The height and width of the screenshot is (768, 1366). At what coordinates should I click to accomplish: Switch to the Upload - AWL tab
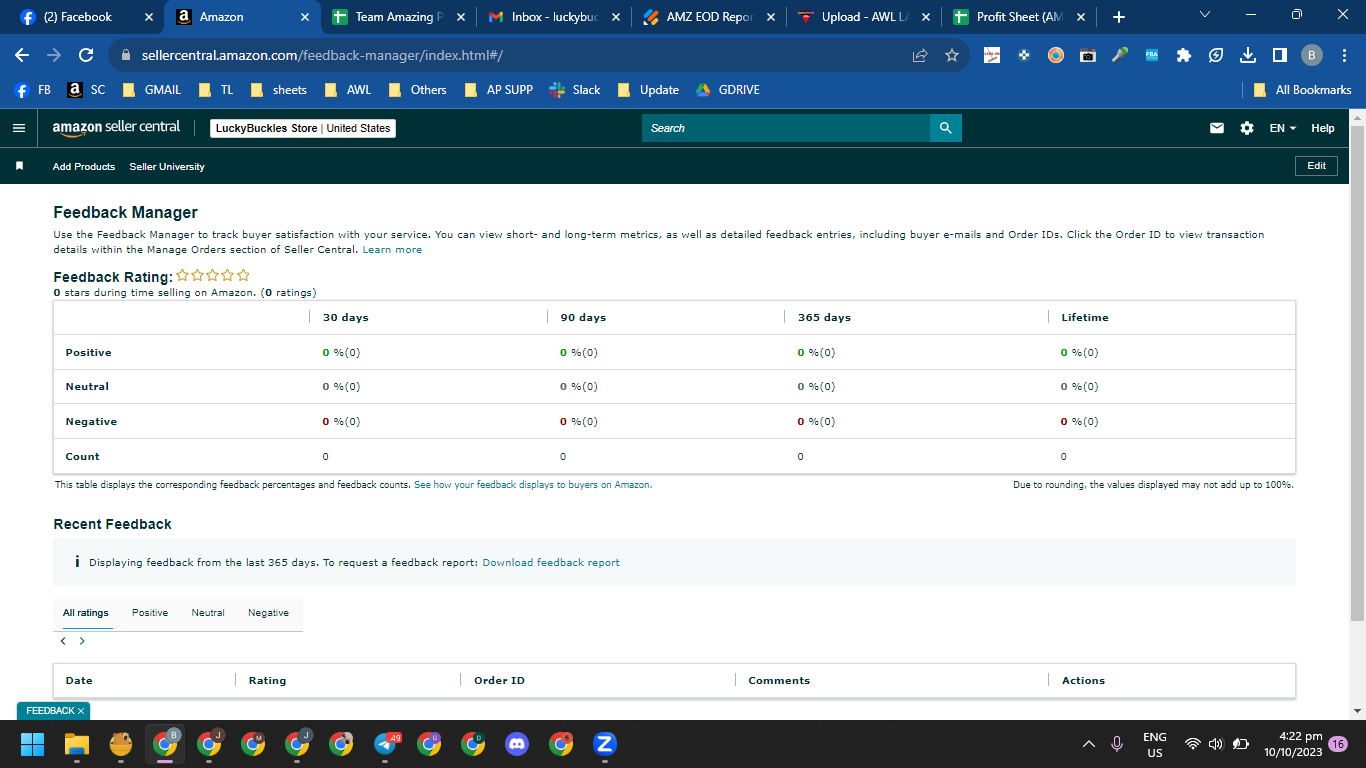click(863, 17)
